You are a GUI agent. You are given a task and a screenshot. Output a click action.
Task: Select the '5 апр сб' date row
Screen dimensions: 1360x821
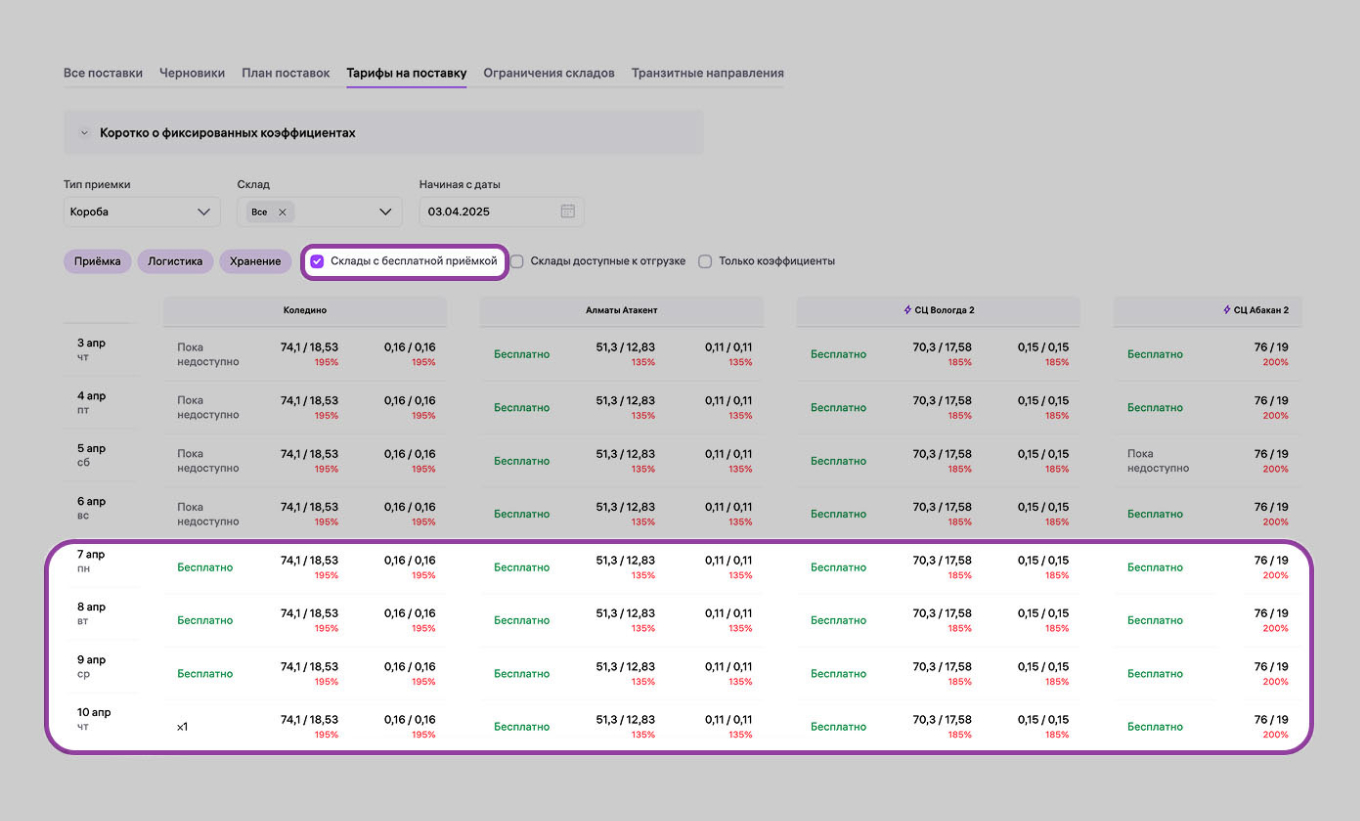[x=91, y=455]
